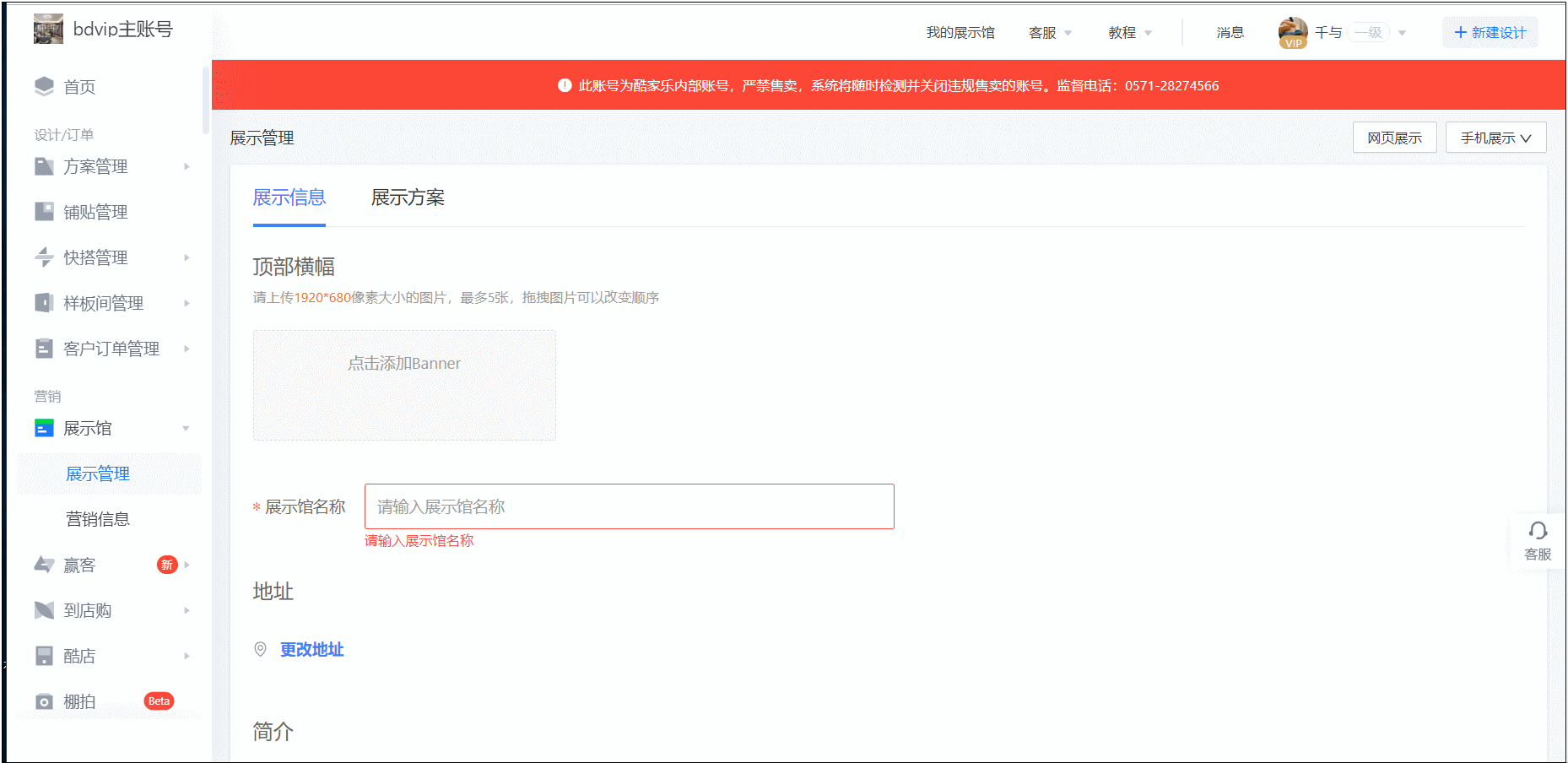Viewport: 1568px width, 763px height.
Task: Expand the 方案管理 submenu arrow
Action: (187, 166)
